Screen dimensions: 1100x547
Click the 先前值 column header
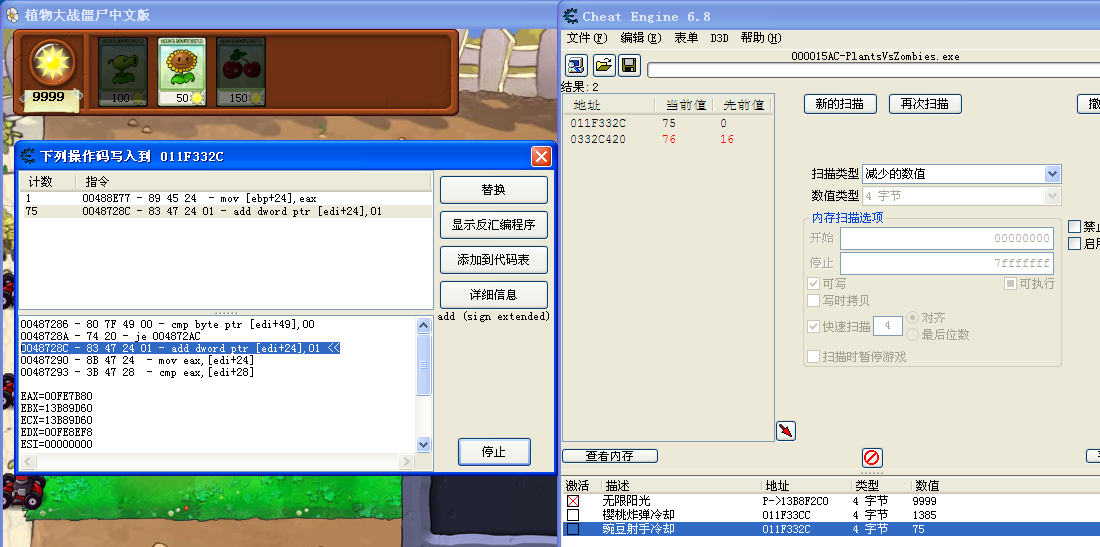[743, 104]
